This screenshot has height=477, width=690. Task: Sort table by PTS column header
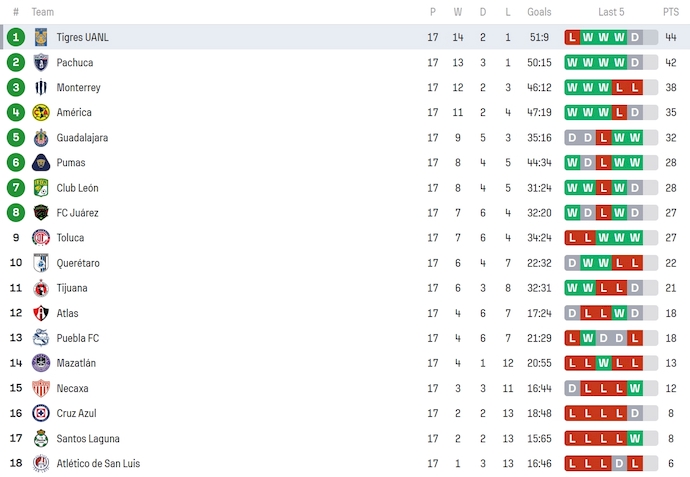point(670,12)
